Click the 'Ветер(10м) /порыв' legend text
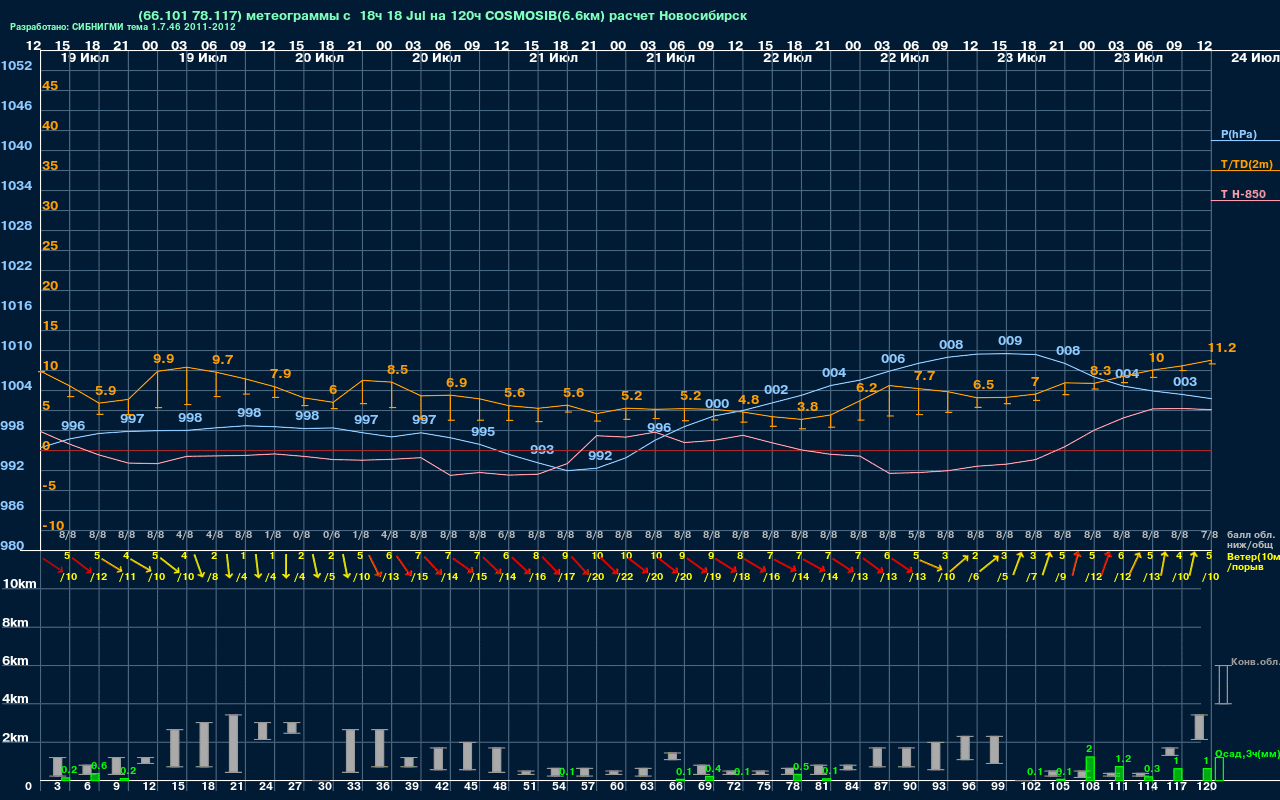 pos(1252,561)
